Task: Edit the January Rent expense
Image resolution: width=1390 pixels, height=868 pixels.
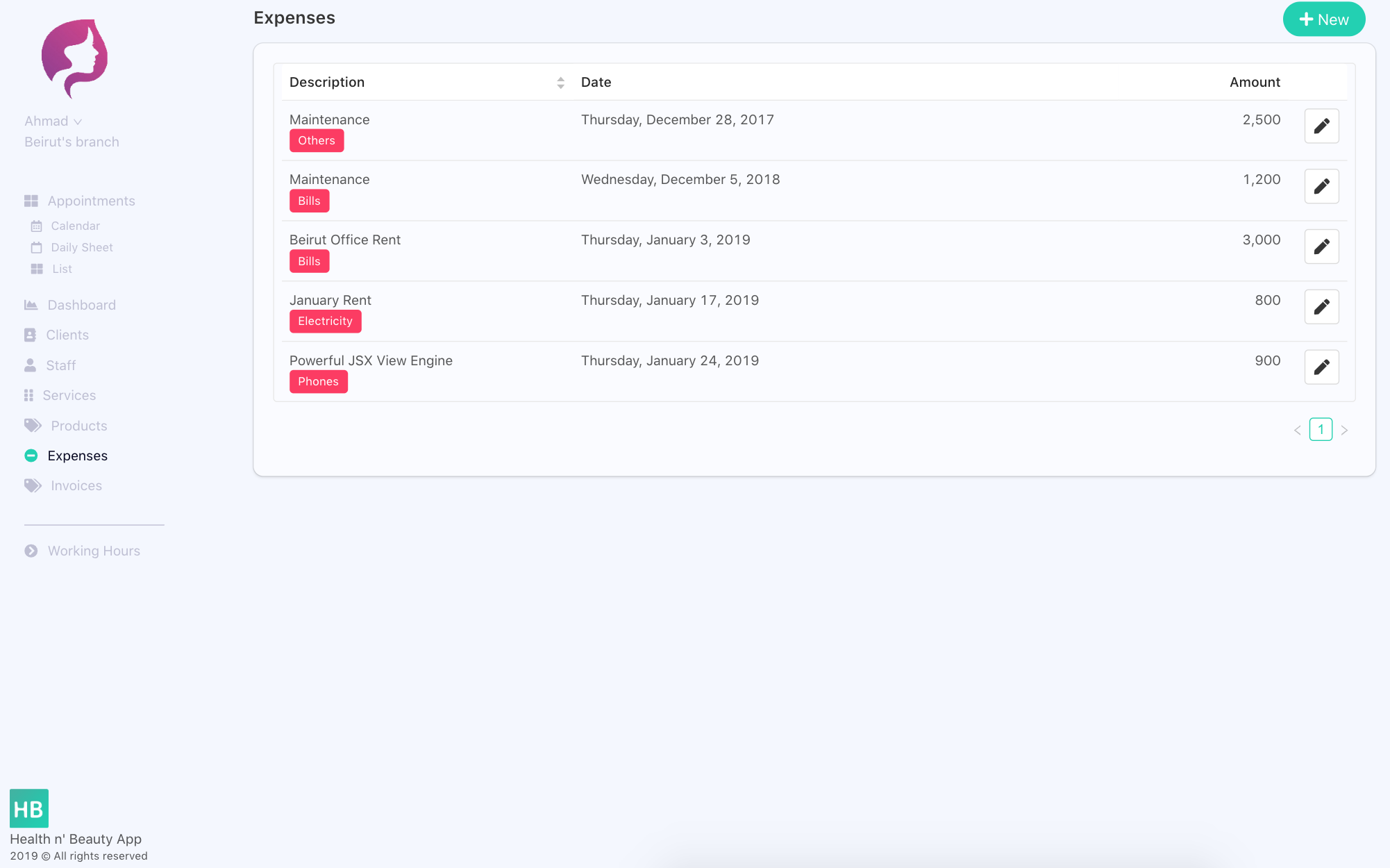Action: [x=1321, y=307]
